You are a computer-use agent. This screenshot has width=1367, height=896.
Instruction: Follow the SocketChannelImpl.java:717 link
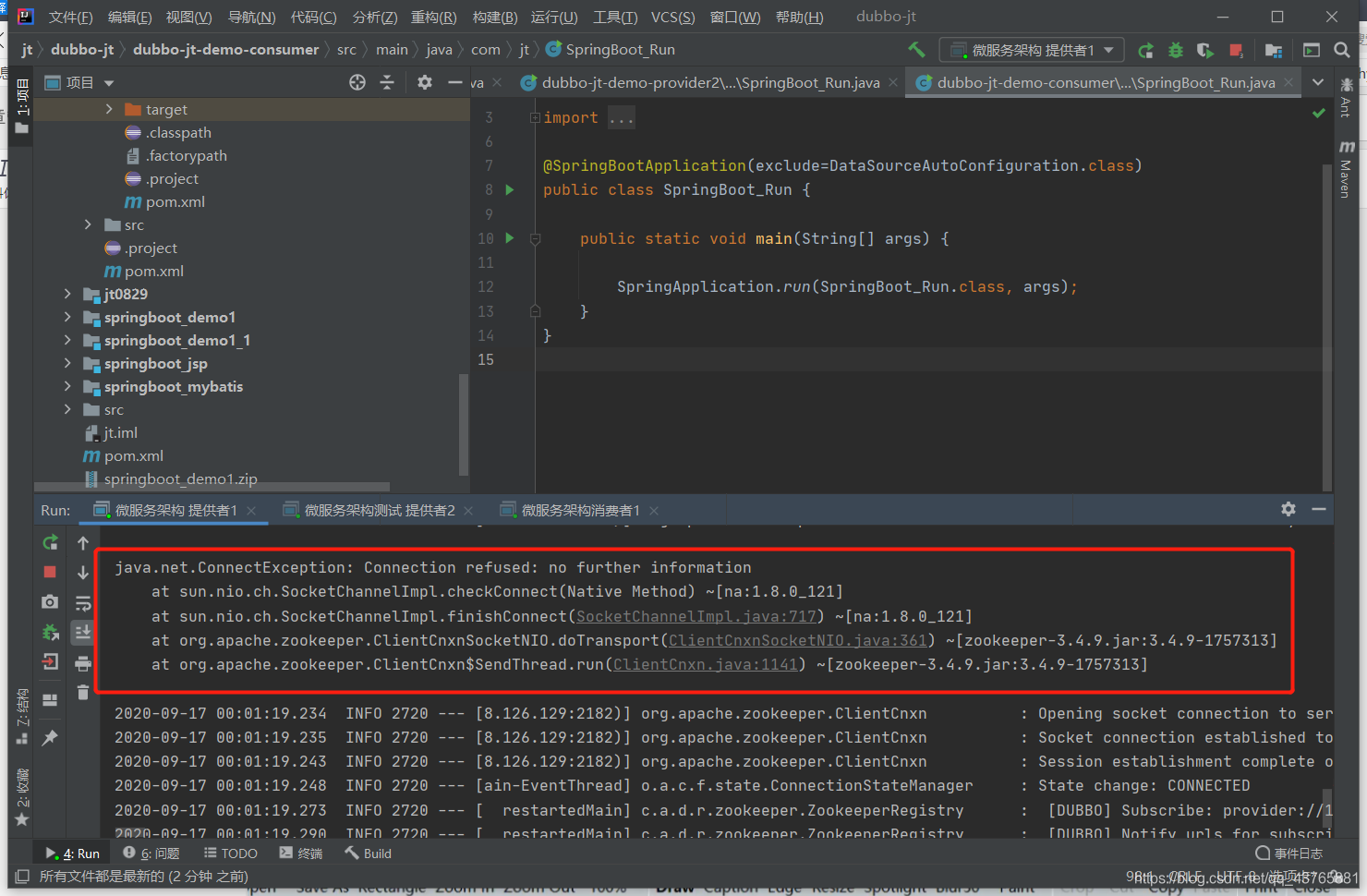(x=696, y=616)
